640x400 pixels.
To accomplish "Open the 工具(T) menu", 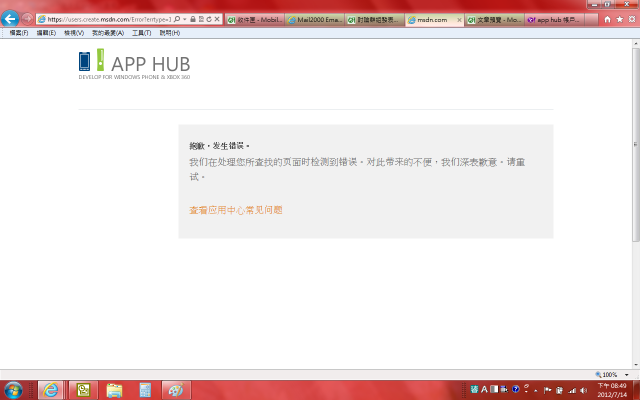I will 141,33.
